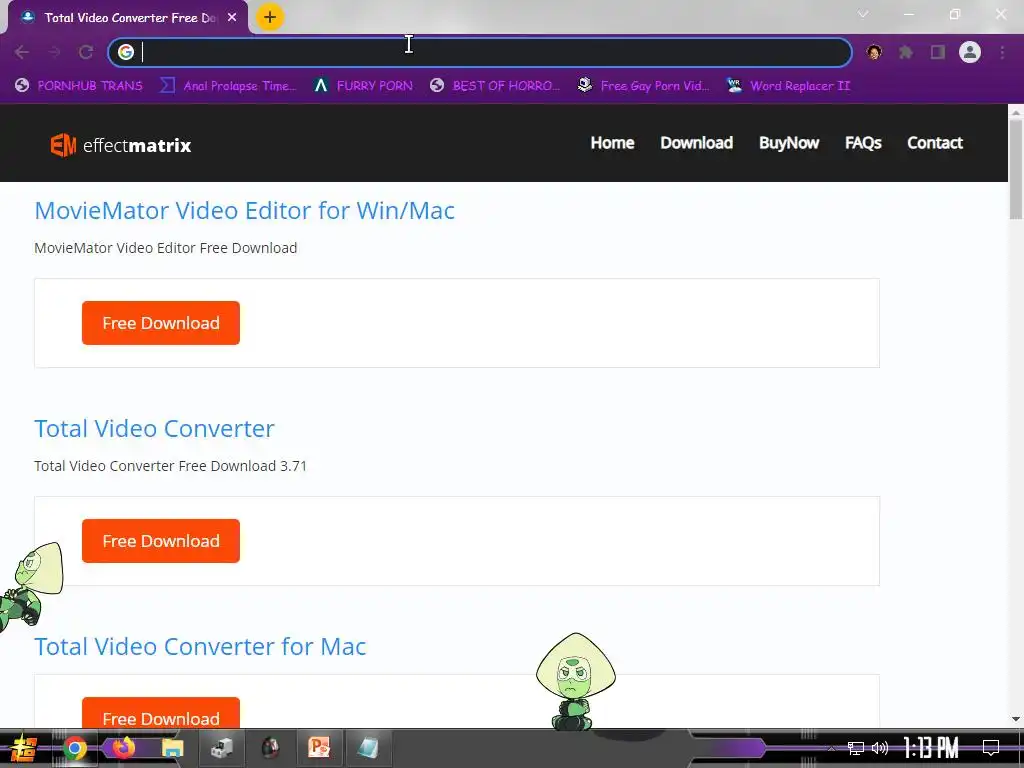Close the Total Video Converter tab
1024x768 pixels.
point(232,18)
